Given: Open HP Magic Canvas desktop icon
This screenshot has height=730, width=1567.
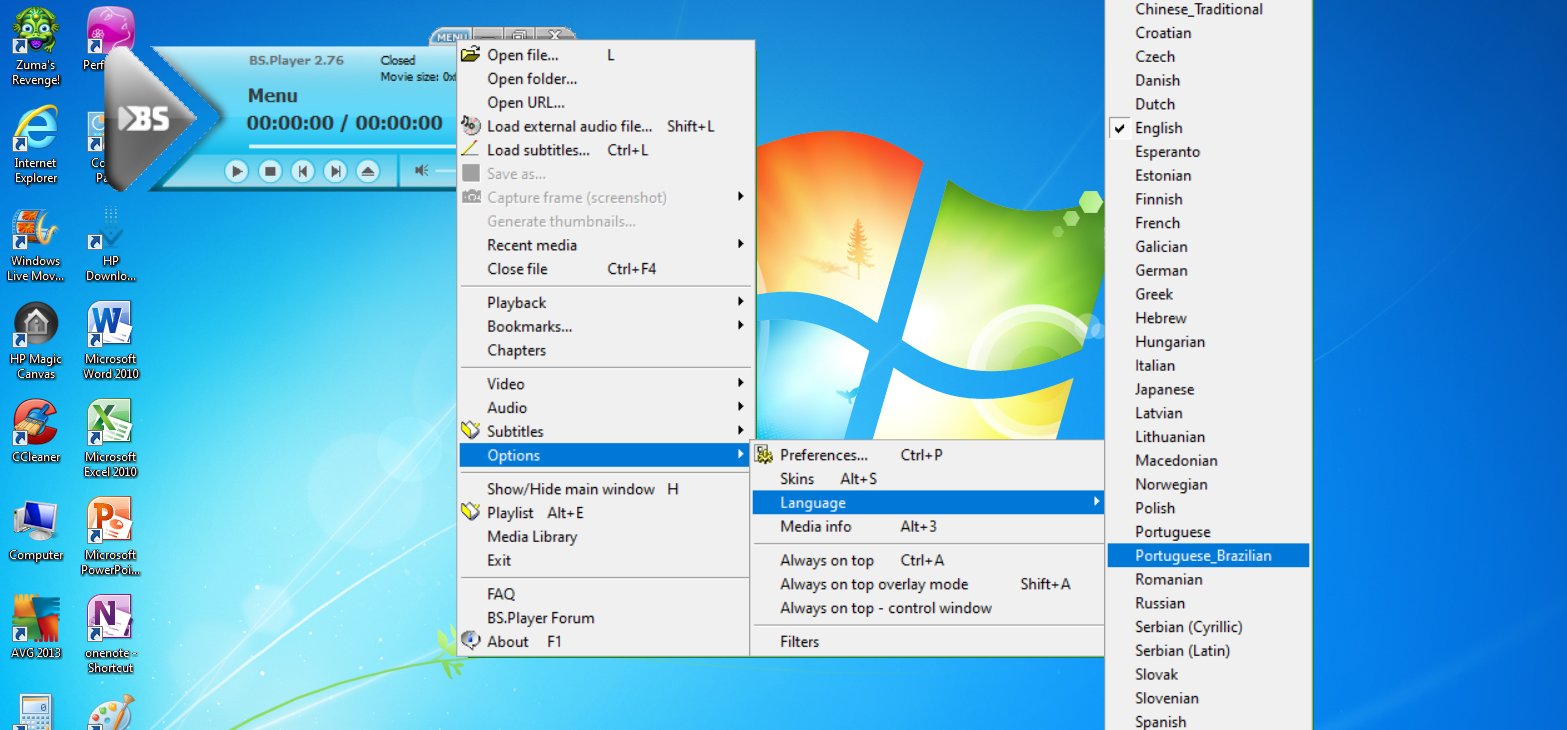Looking at the screenshot, I should (x=35, y=341).
